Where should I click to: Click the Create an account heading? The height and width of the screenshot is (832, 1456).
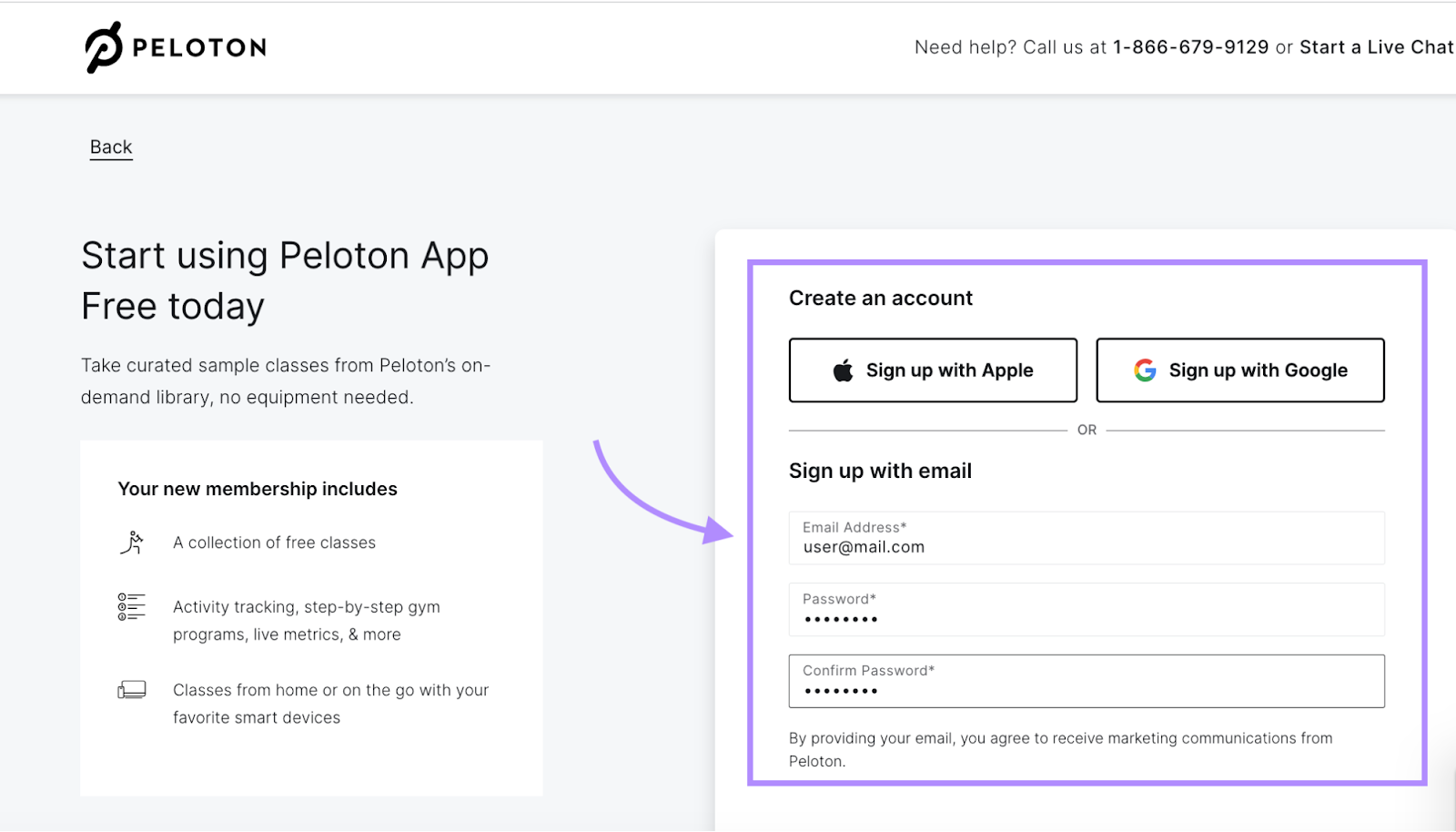880,298
